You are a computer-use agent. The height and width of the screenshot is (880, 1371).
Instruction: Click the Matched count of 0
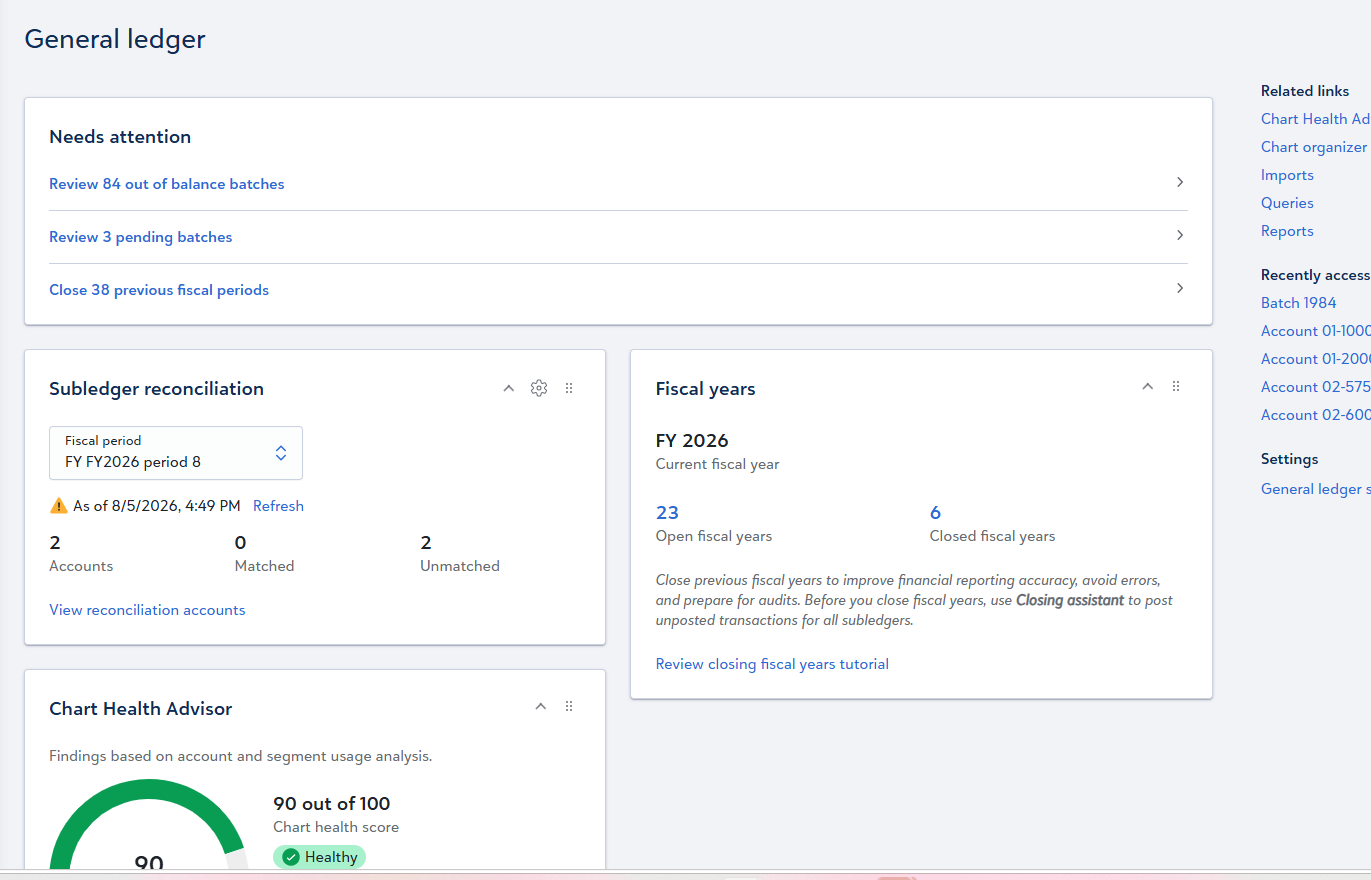(x=240, y=543)
